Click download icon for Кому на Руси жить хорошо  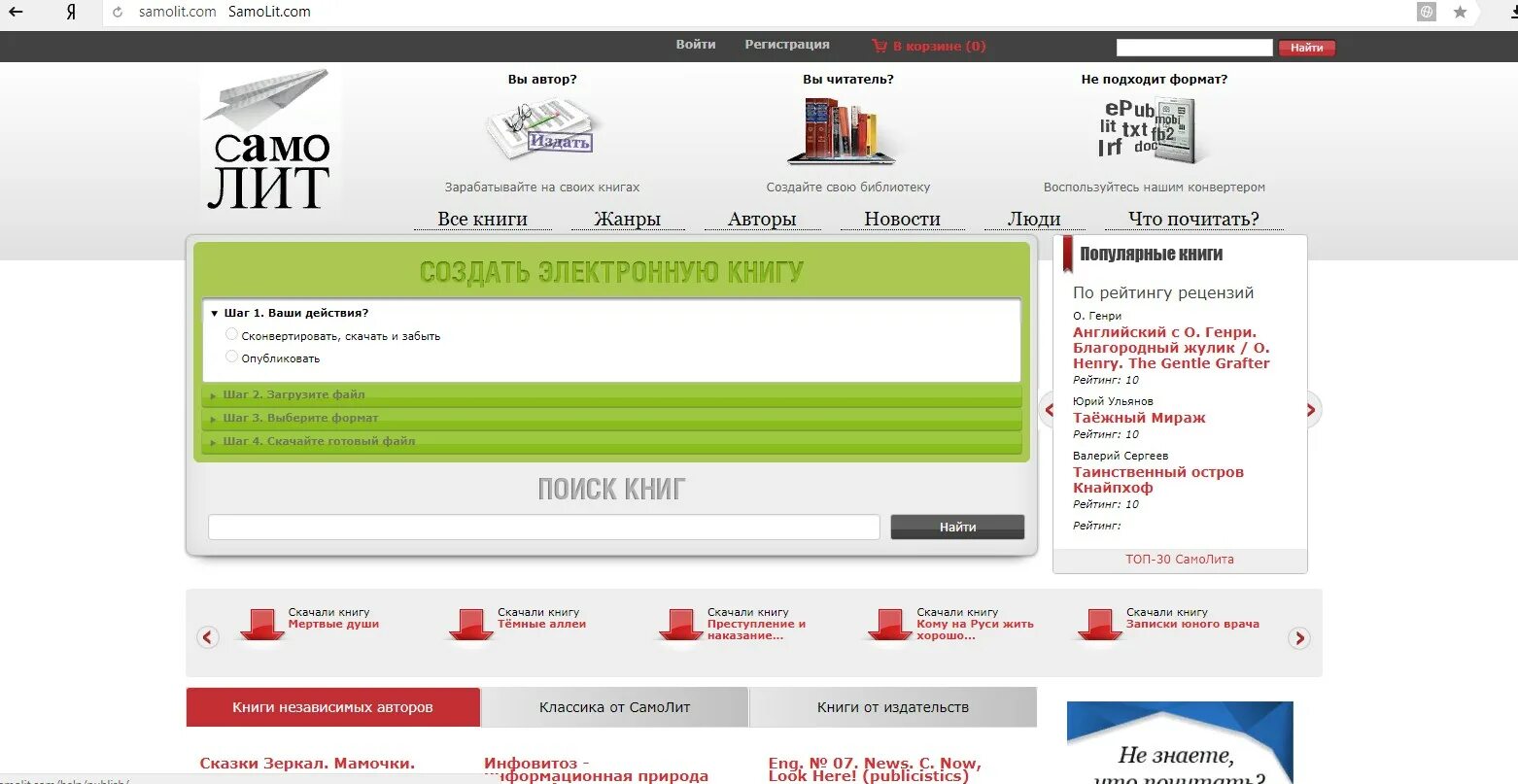pyautogui.click(x=890, y=625)
